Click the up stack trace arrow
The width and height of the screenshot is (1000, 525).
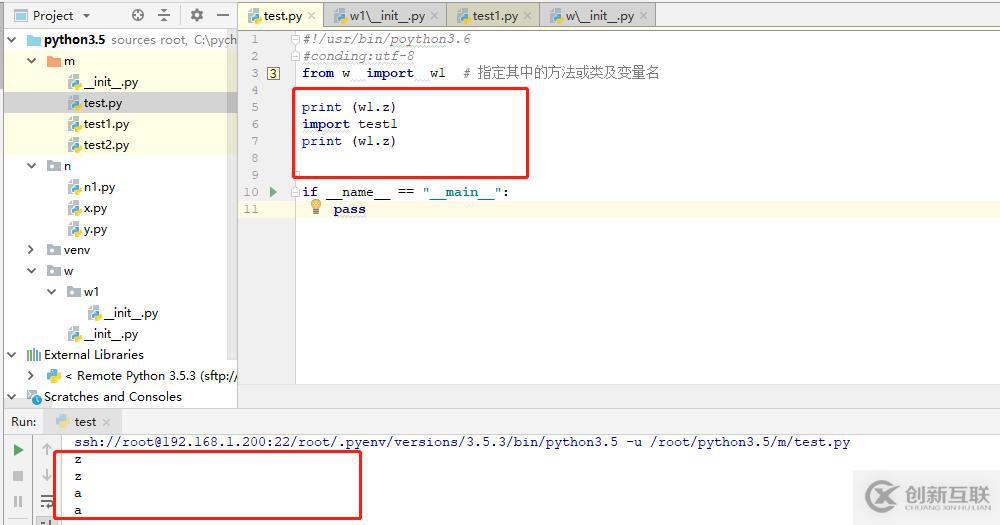(47, 450)
